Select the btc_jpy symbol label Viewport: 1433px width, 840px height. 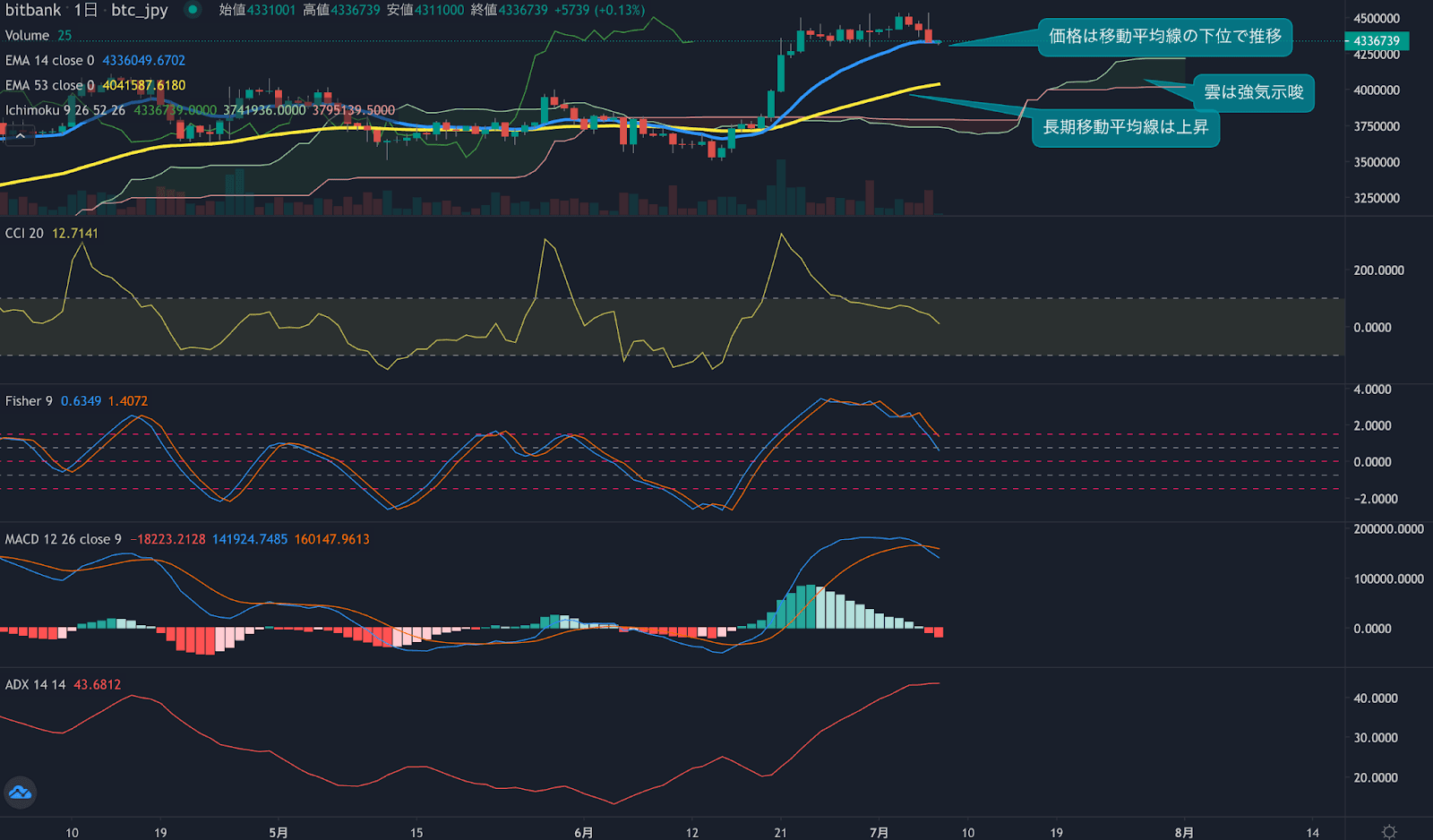coord(139,10)
